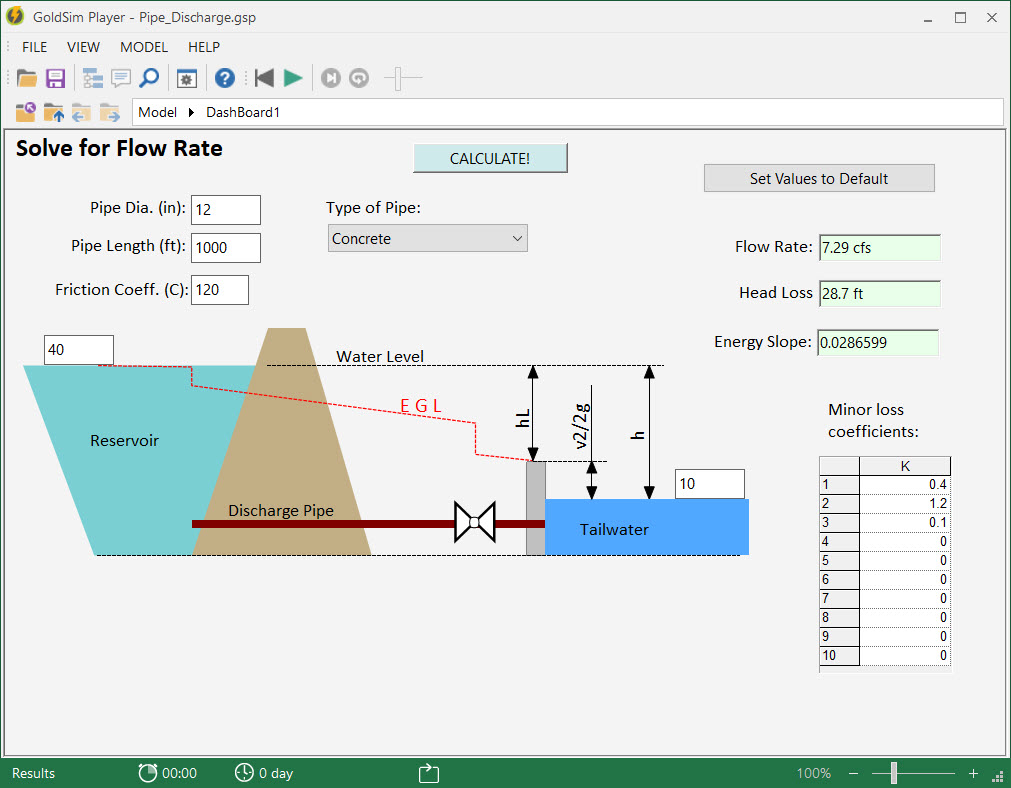Go to top-level container folder icon
Screen dimensions: 1011x788
tap(26, 112)
